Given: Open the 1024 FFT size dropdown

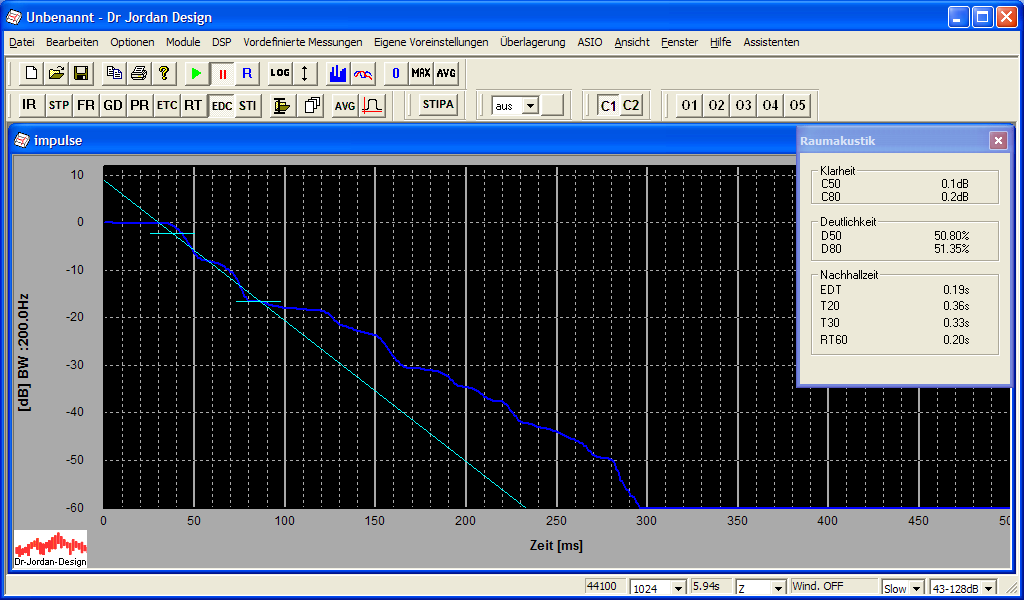Looking at the screenshot, I should tap(680, 589).
